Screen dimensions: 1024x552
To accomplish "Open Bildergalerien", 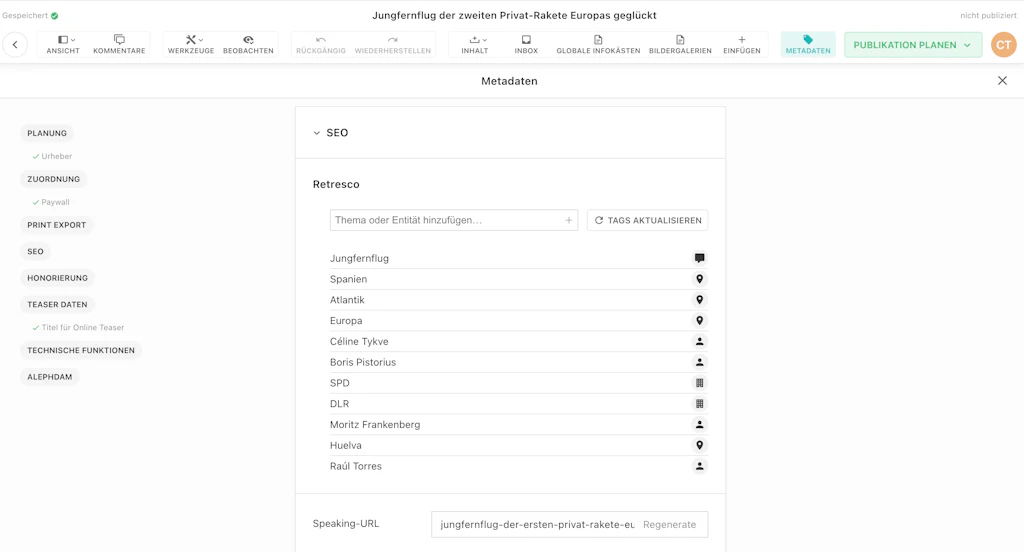I will [x=680, y=44].
